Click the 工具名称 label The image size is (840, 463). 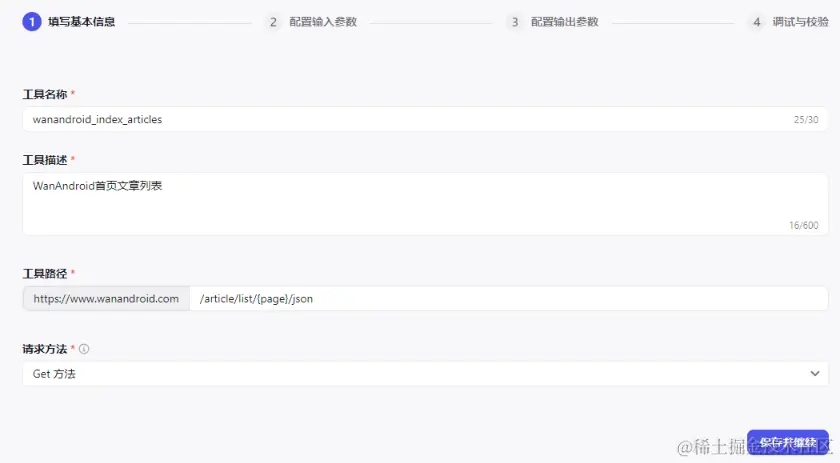click(45, 94)
